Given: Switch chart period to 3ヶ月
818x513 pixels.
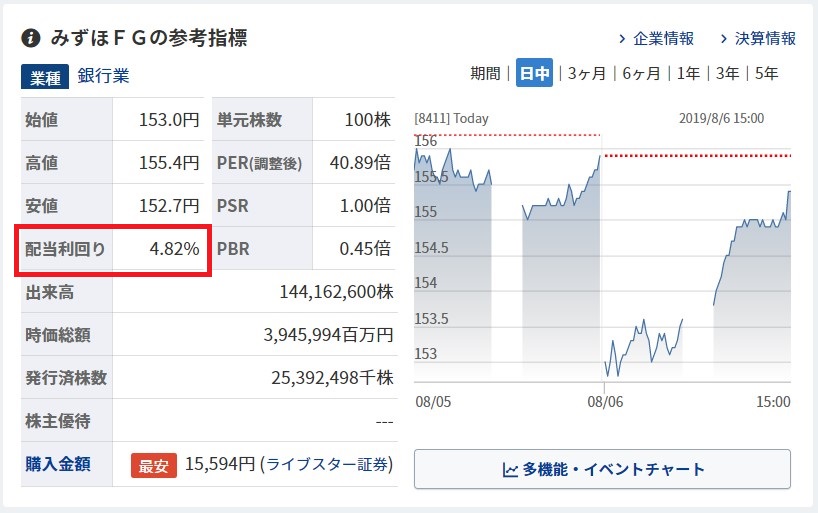Looking at the screenshot, I should tap(587, 73).
